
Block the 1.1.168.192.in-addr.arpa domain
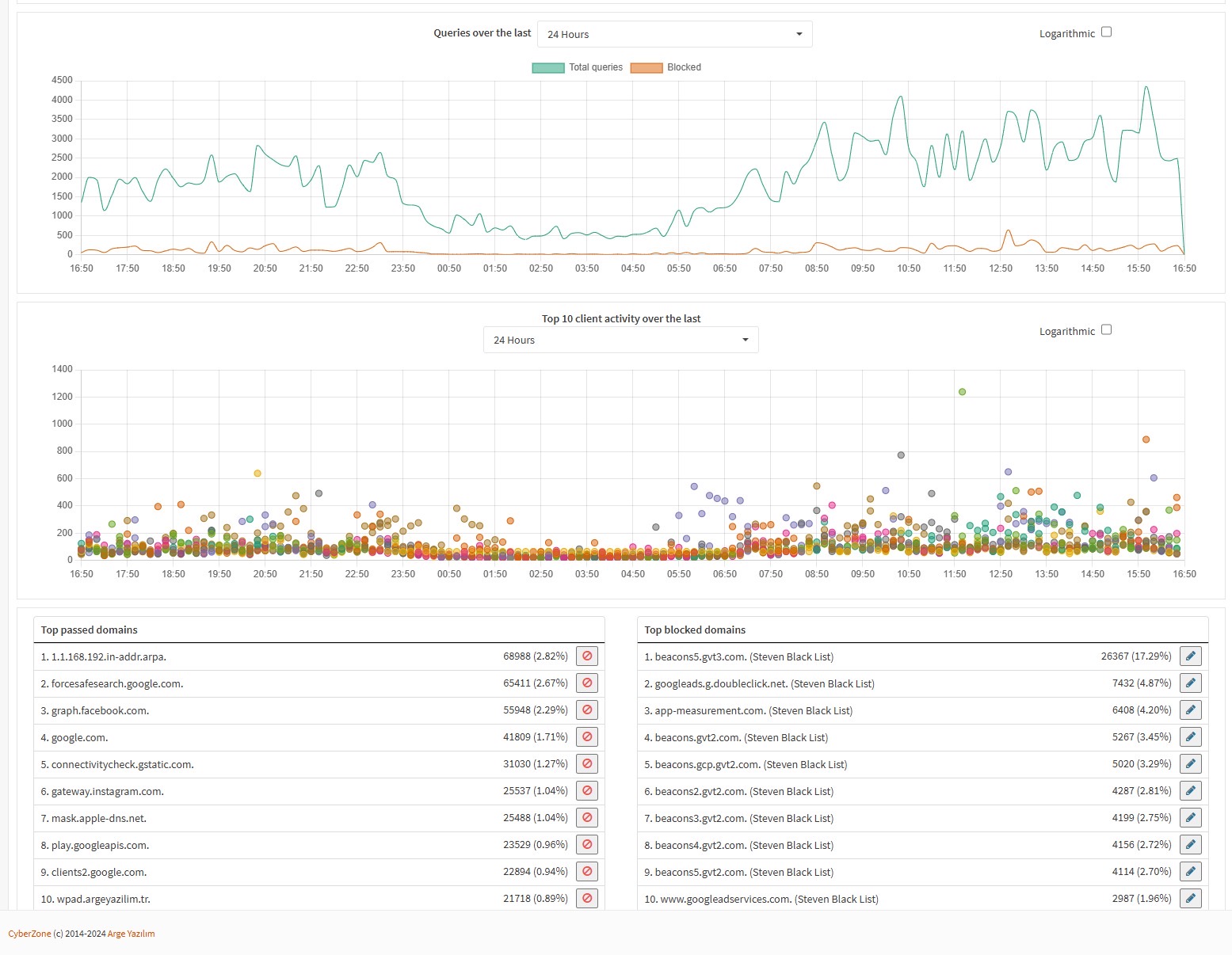587,656
